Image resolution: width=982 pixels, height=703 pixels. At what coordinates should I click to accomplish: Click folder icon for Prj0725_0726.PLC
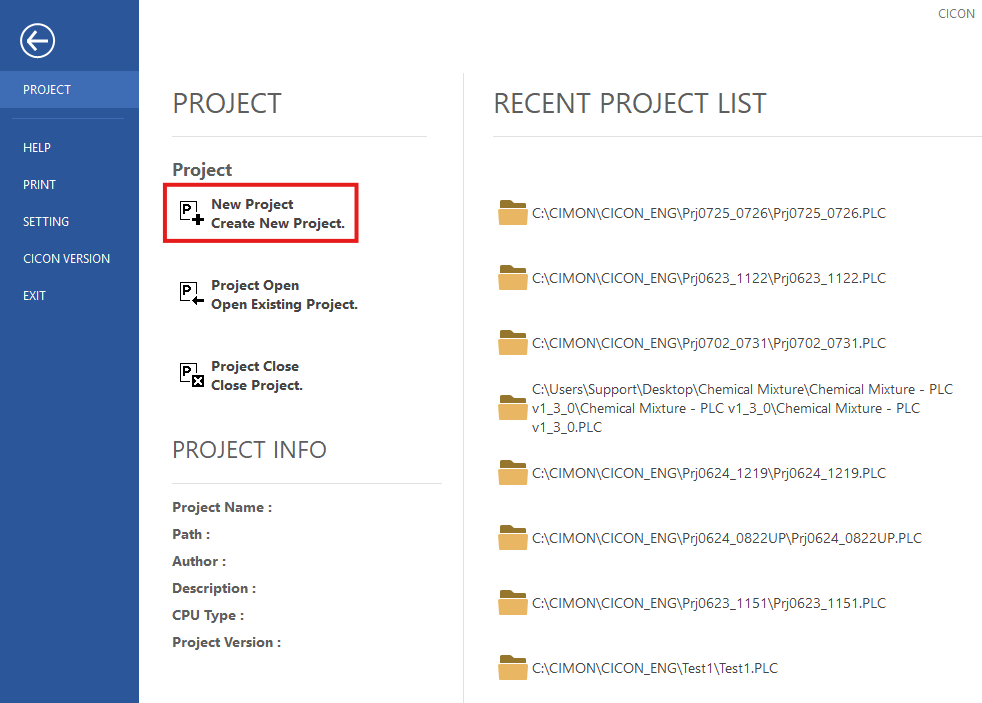(x=513, y=213)
